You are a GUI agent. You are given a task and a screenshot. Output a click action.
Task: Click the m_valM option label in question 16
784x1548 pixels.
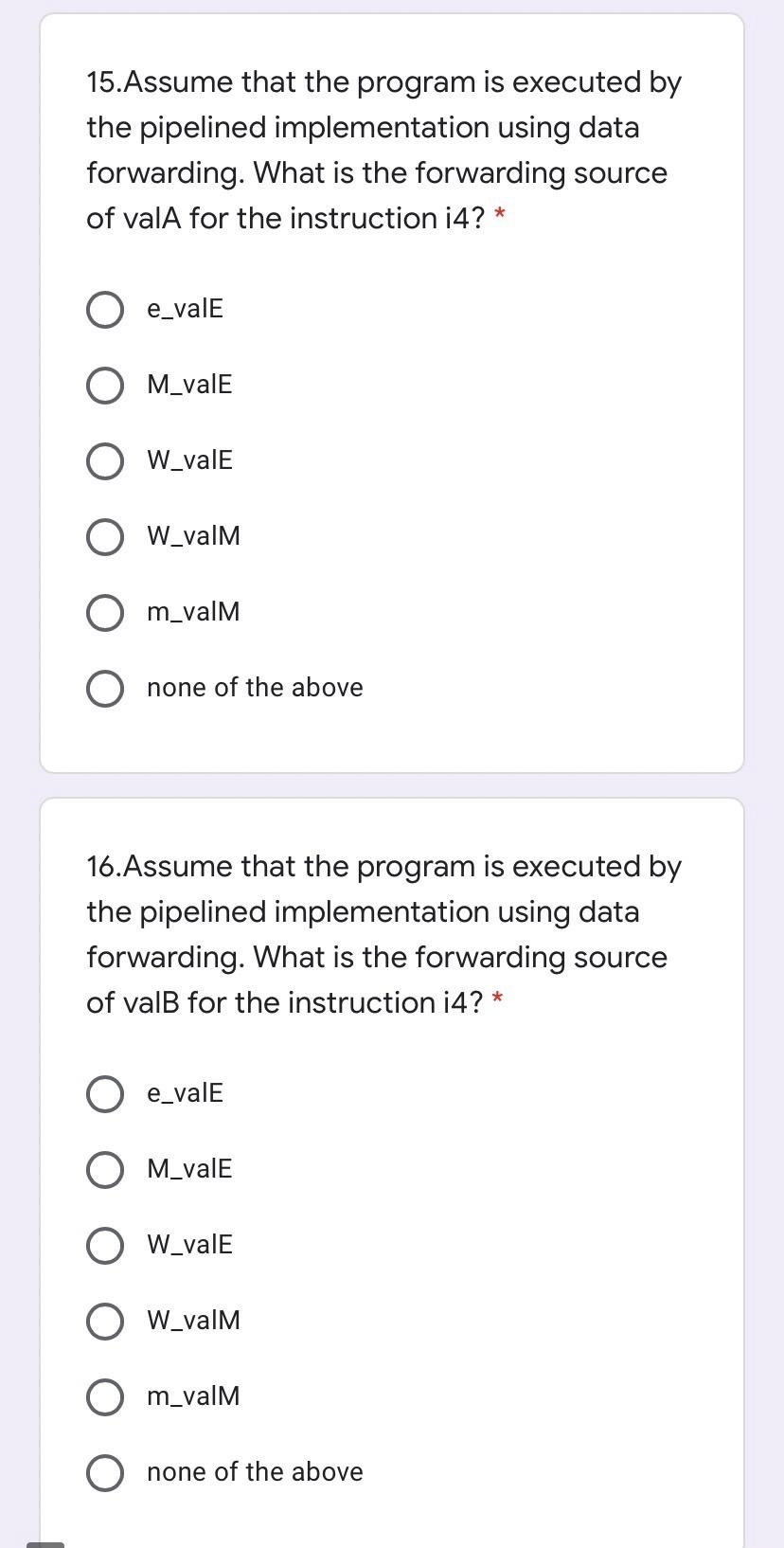pos(193,1396)
